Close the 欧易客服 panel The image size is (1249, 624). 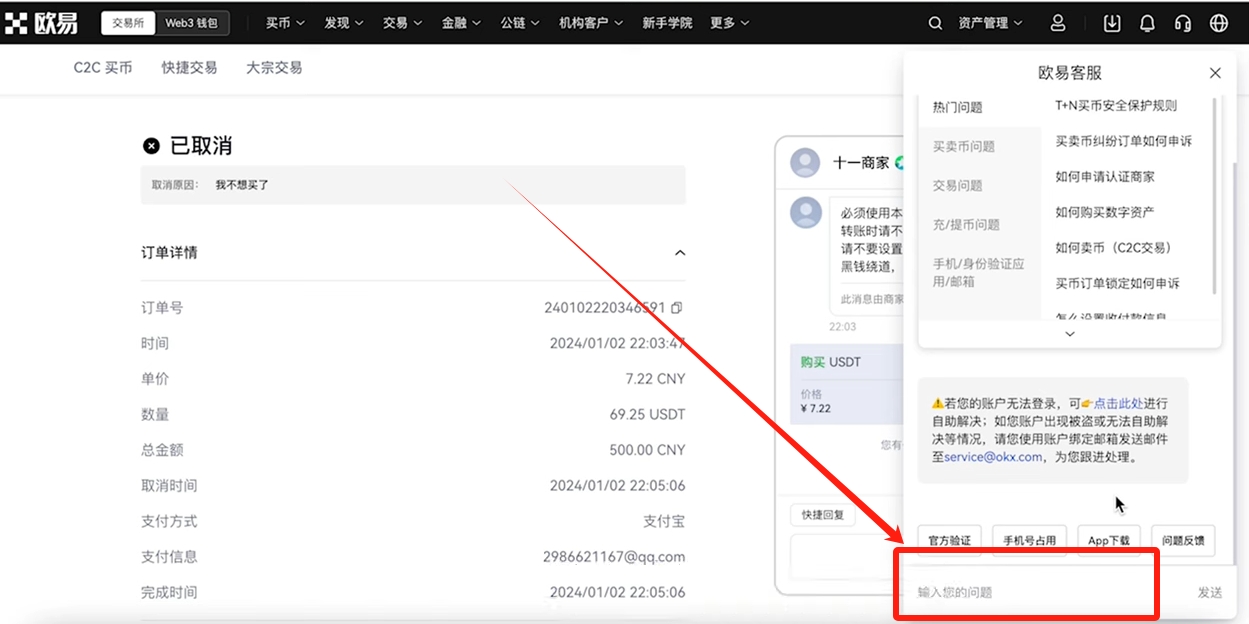[1215, 73]
